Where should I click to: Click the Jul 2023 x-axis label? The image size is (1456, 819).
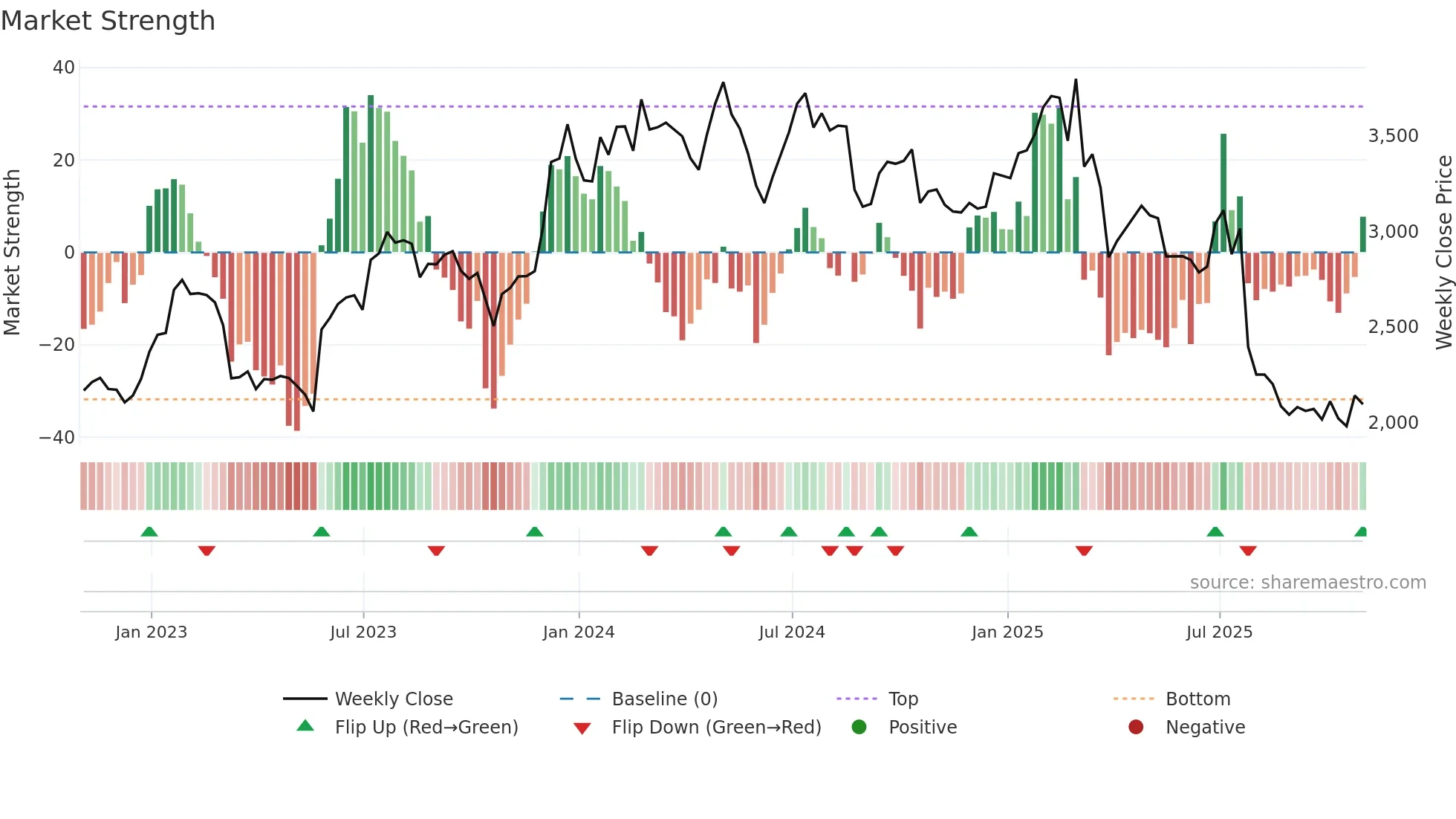click(363, 632)
